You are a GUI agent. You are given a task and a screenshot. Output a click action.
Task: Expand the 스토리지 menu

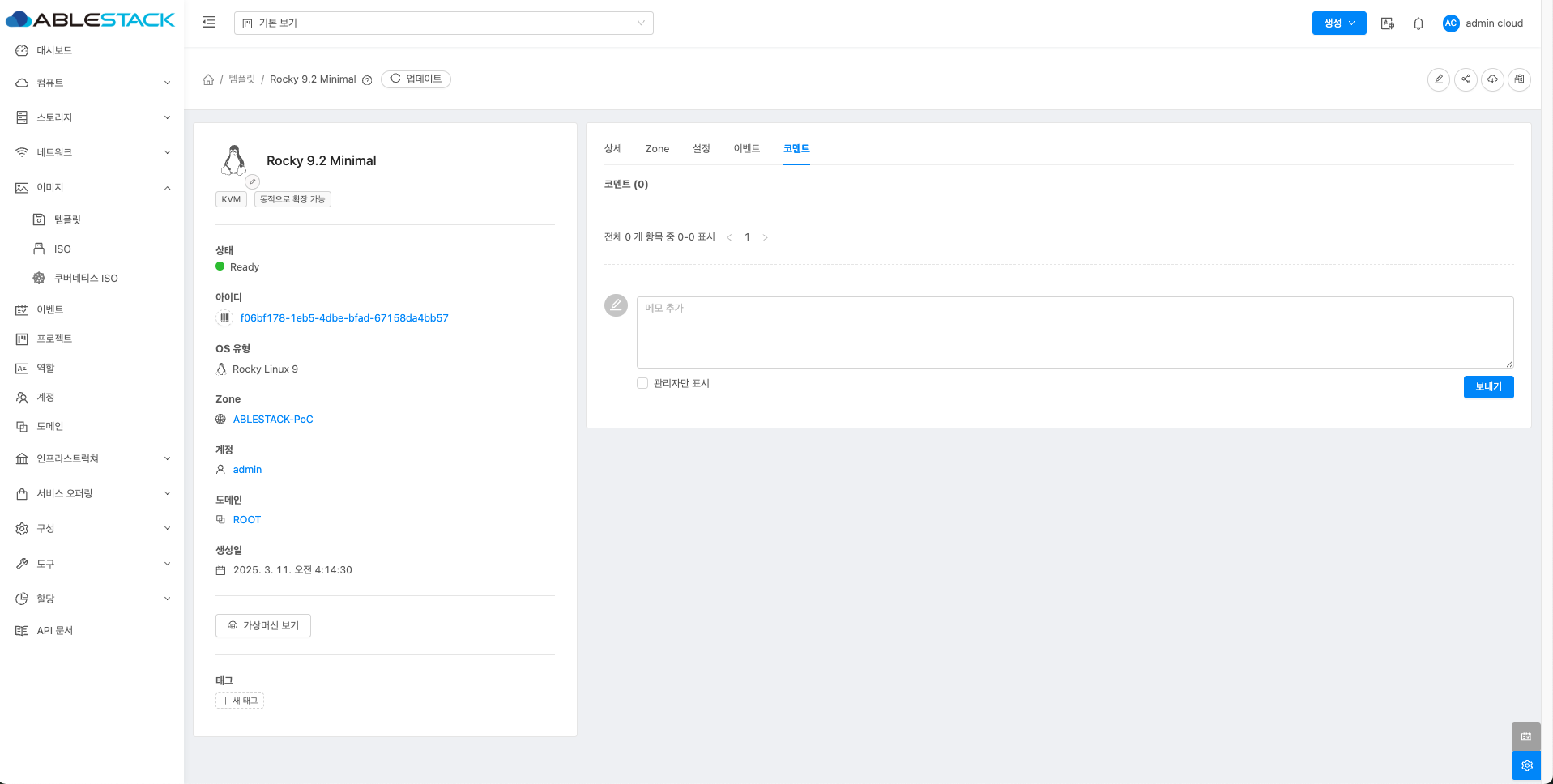92,117
